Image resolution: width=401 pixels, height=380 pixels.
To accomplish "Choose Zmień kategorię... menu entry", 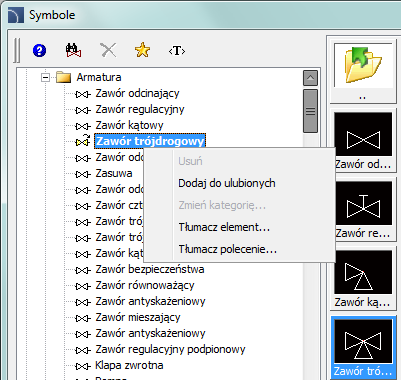I will 239,205.
